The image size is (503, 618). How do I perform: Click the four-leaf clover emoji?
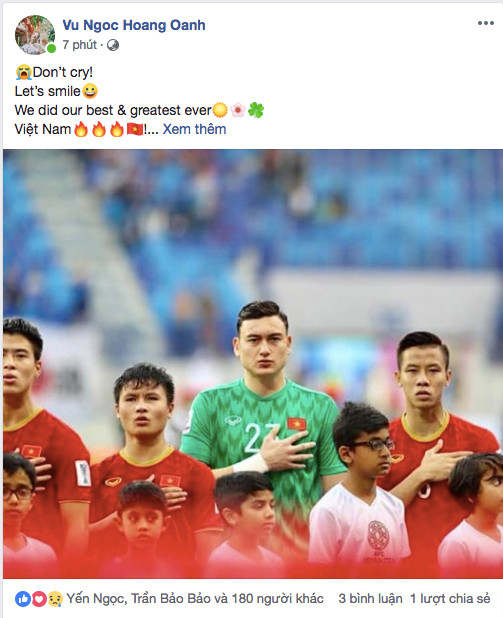pyautogui.click(x=256, y=110)
